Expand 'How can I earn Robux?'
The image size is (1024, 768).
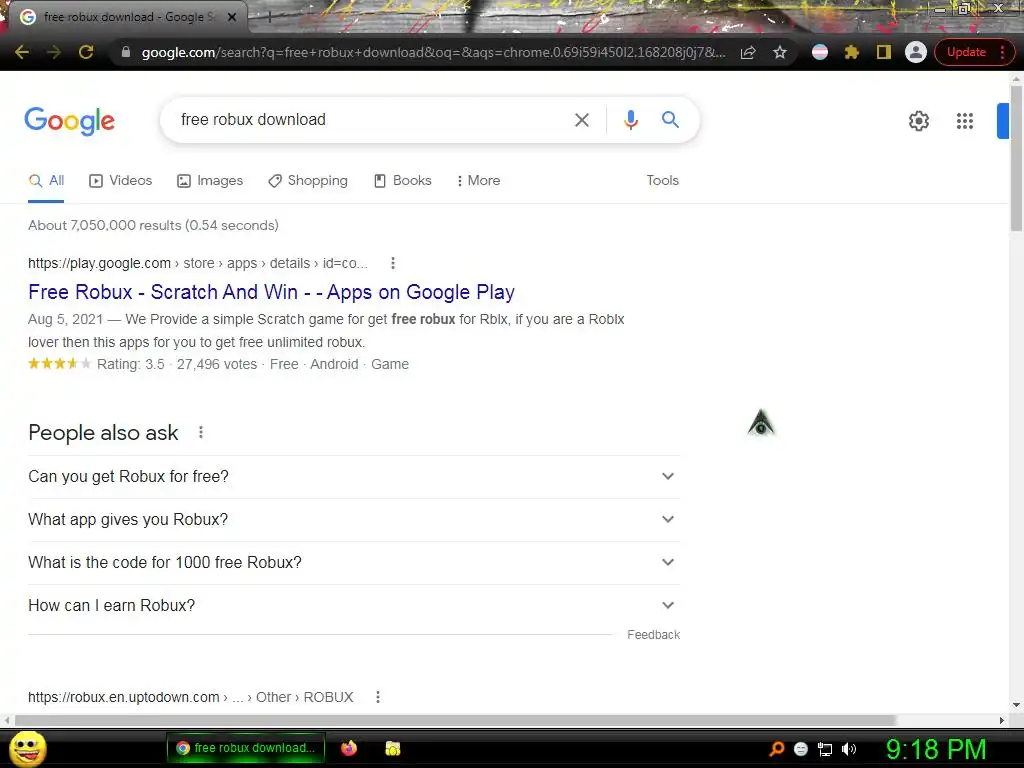click(x=354, y=605)
